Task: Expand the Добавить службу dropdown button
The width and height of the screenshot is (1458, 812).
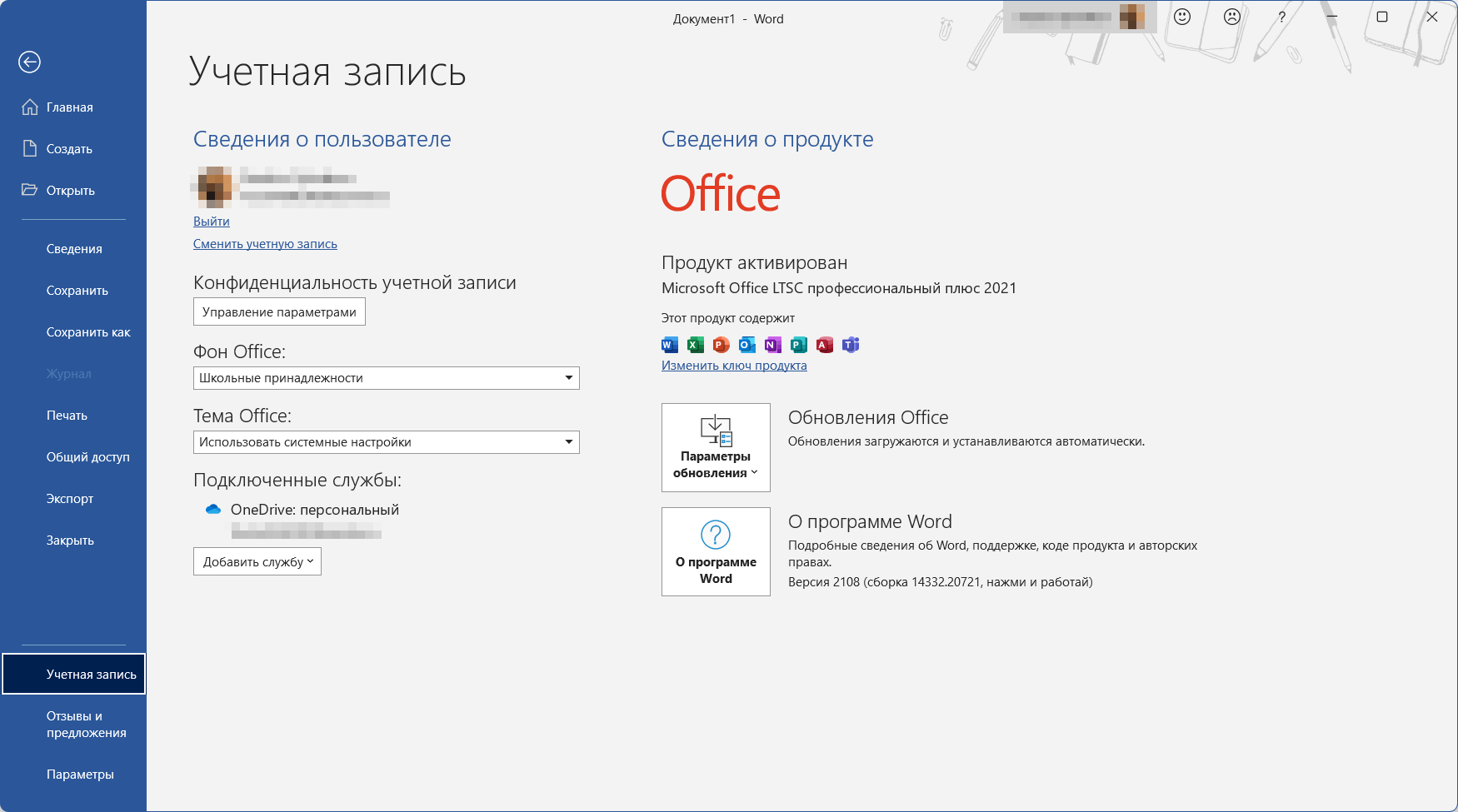Action: coord(257,561)
